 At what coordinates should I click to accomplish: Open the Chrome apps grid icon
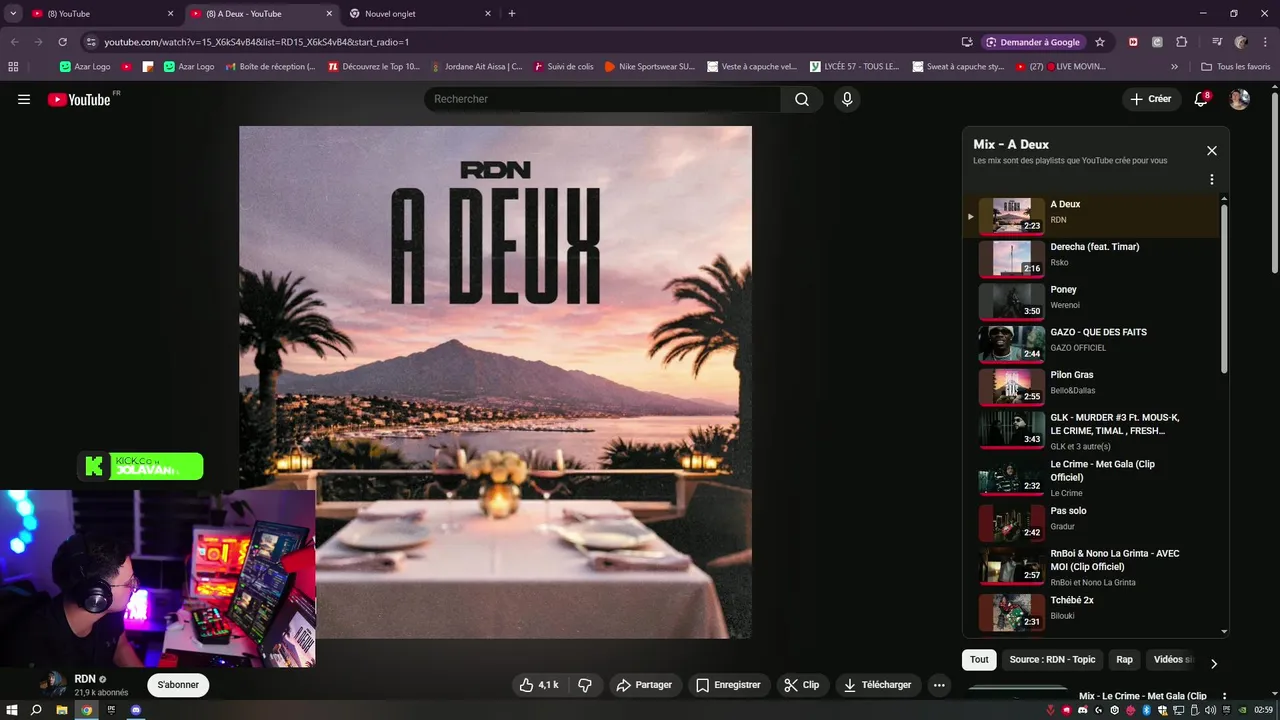(x=13, y=67)
